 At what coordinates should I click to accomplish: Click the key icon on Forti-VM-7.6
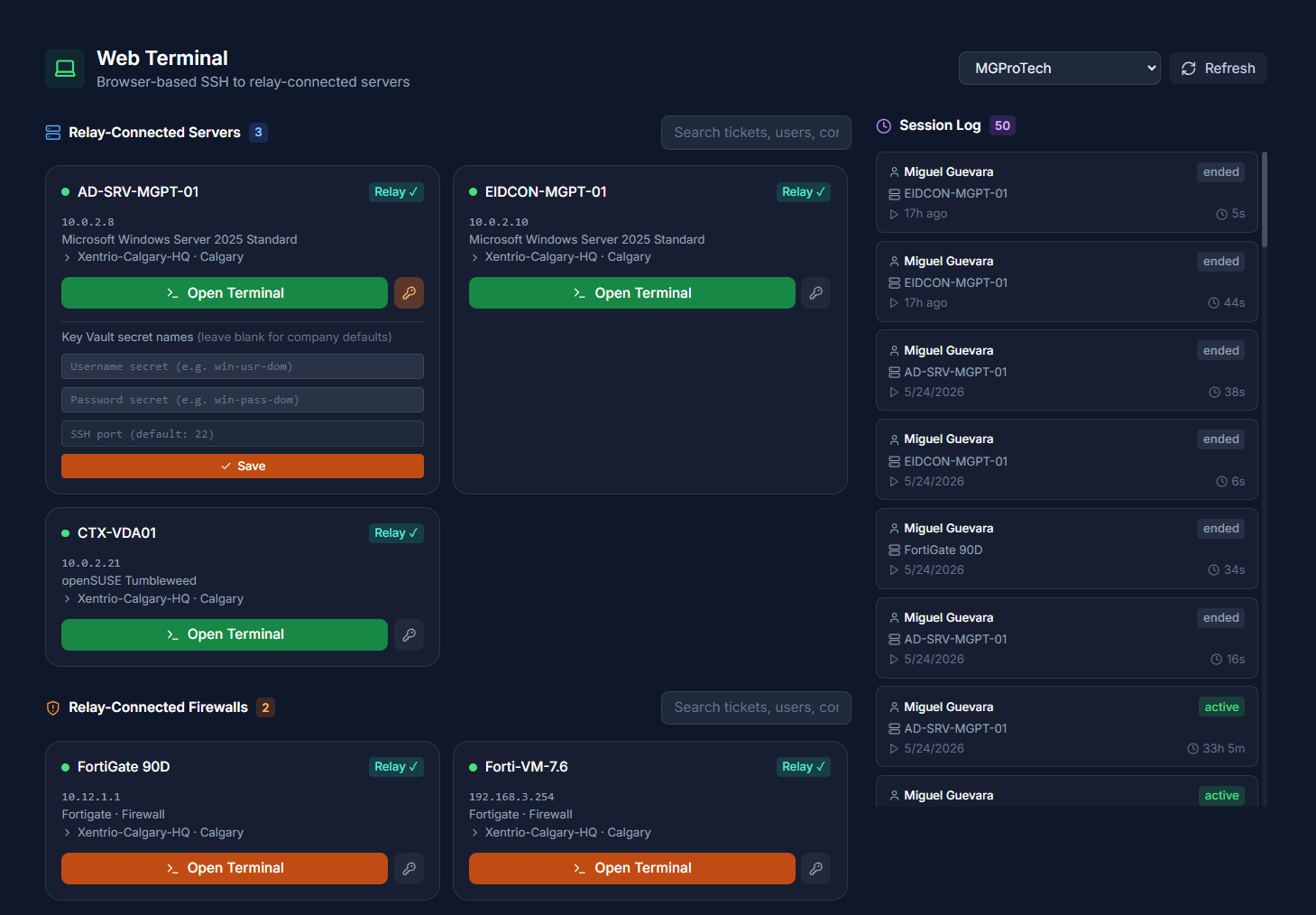tap(816, 868)
